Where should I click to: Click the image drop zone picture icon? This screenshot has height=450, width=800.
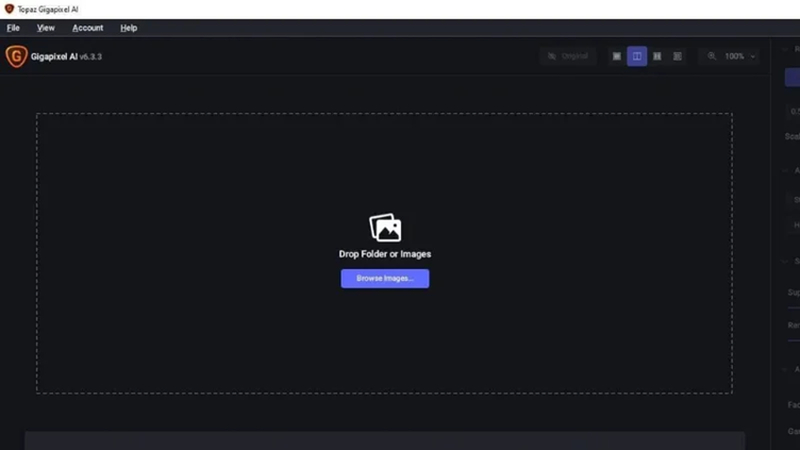385,228
